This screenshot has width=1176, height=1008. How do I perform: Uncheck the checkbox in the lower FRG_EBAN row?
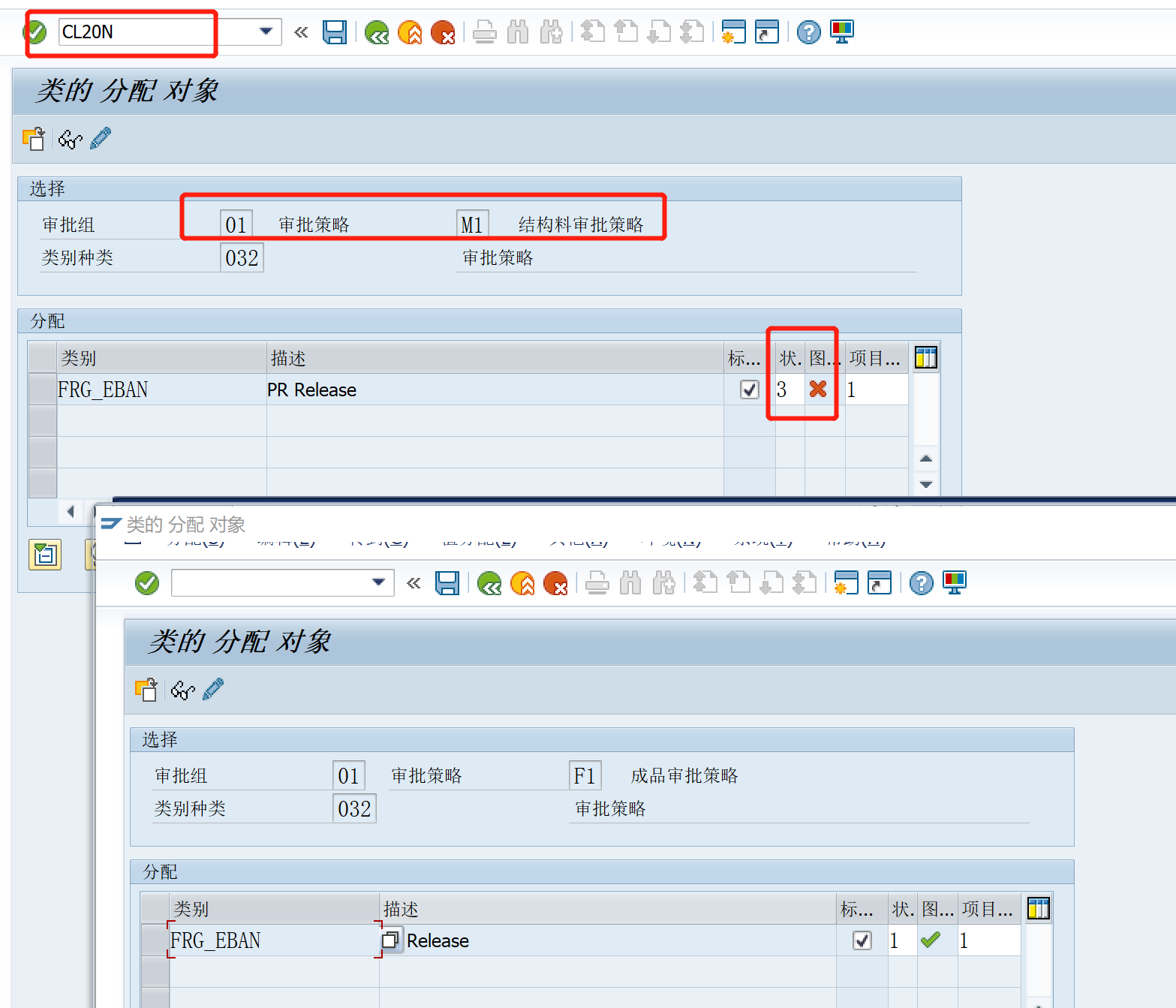[862, 940]
